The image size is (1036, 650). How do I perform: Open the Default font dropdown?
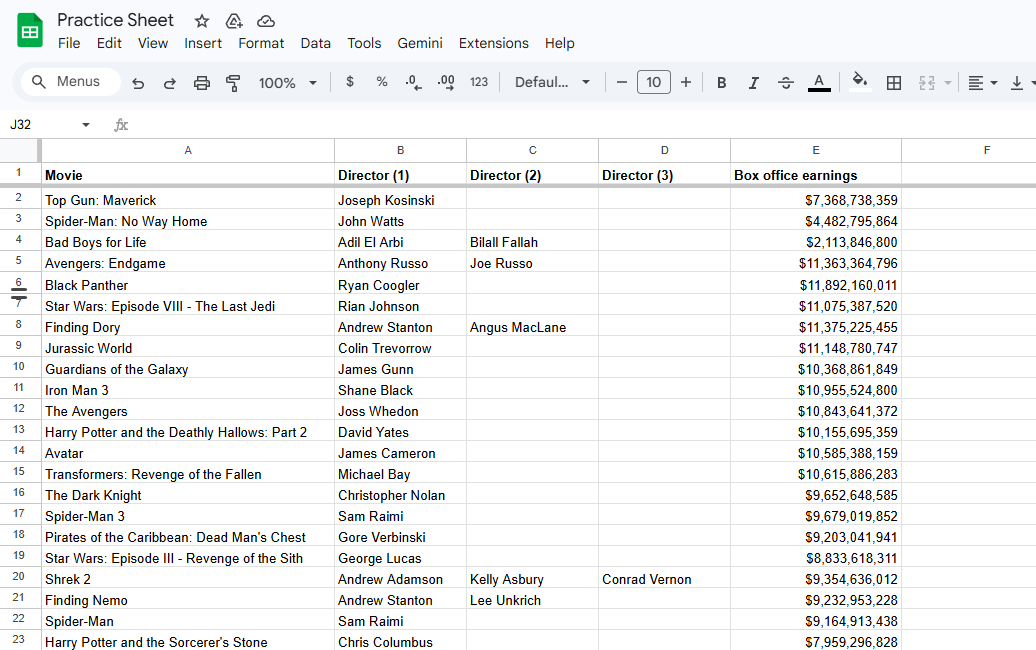coord(547,82)
